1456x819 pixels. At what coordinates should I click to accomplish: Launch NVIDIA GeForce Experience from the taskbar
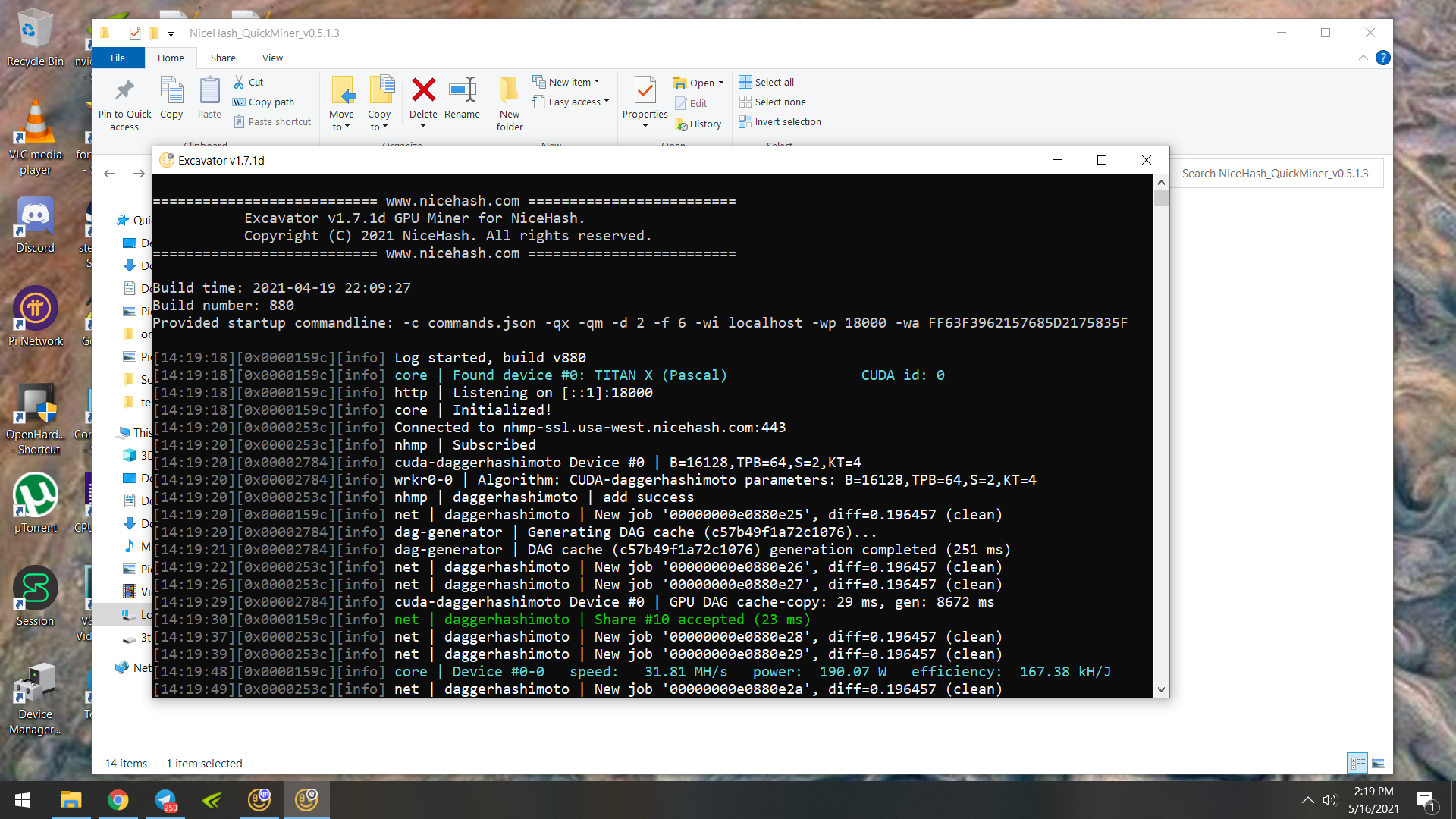tap(212, 799)
